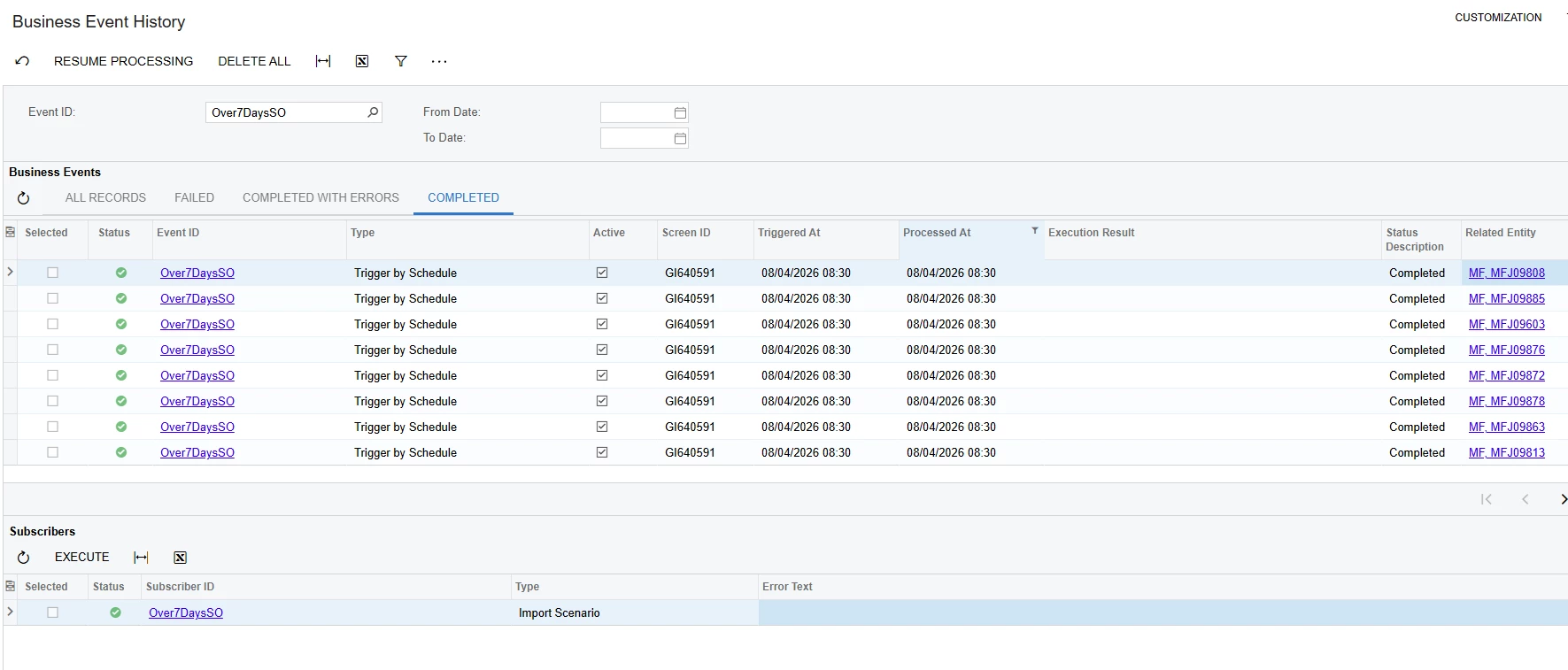Screen dimensions: 1568x670
Task: Export business events to Excel from top toolbar
Action: (362, 61)
